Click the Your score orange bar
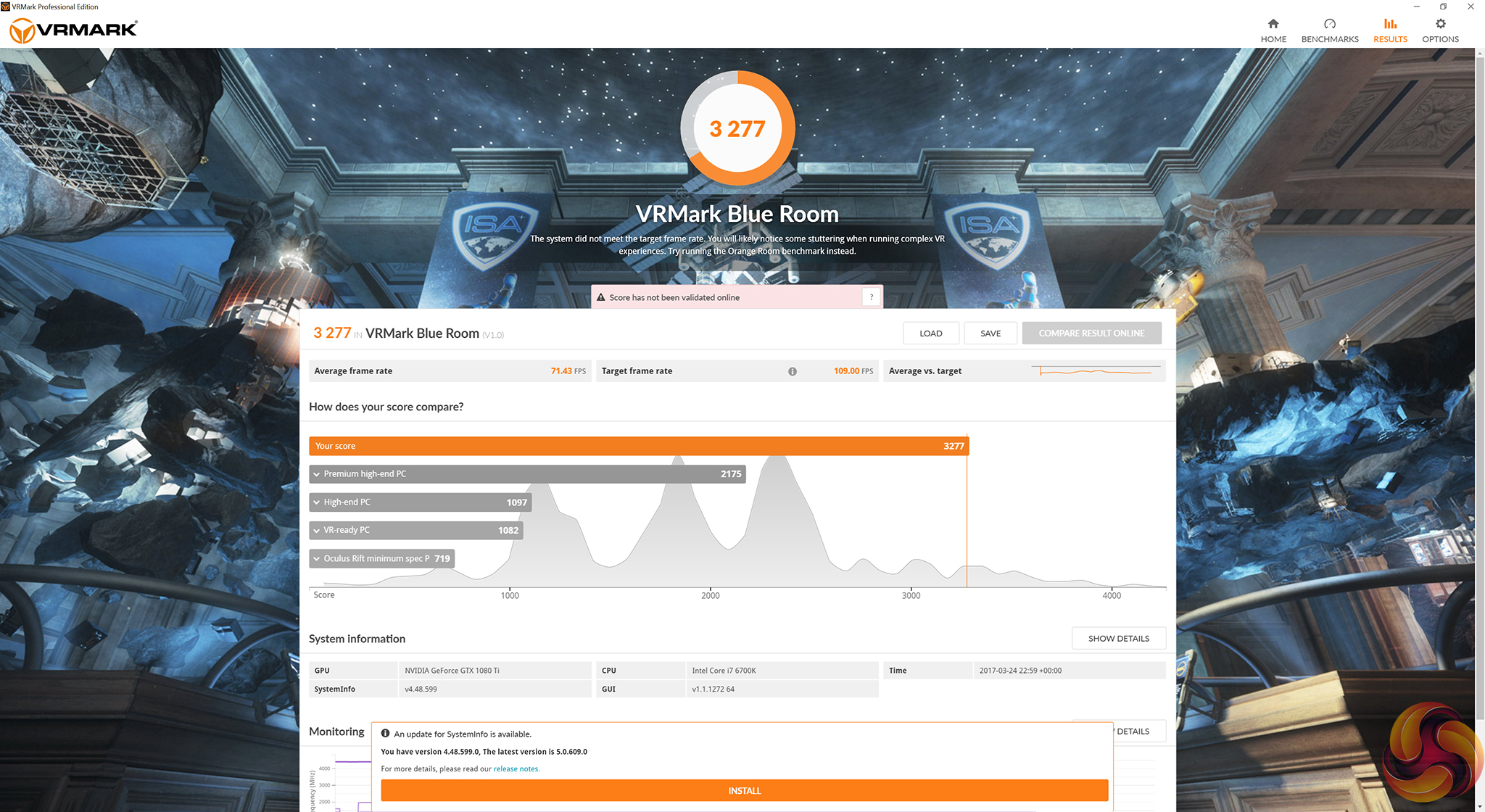The width and height of the screenshot is (1485, 812). tap(638, 446)
